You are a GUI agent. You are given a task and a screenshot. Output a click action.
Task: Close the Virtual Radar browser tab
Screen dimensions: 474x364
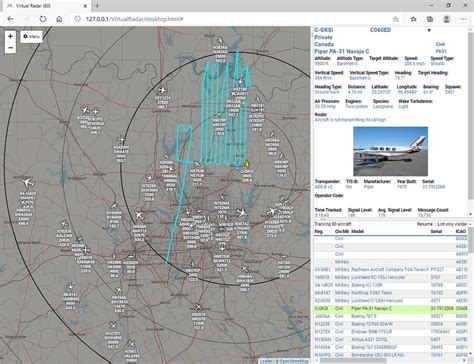85,6
